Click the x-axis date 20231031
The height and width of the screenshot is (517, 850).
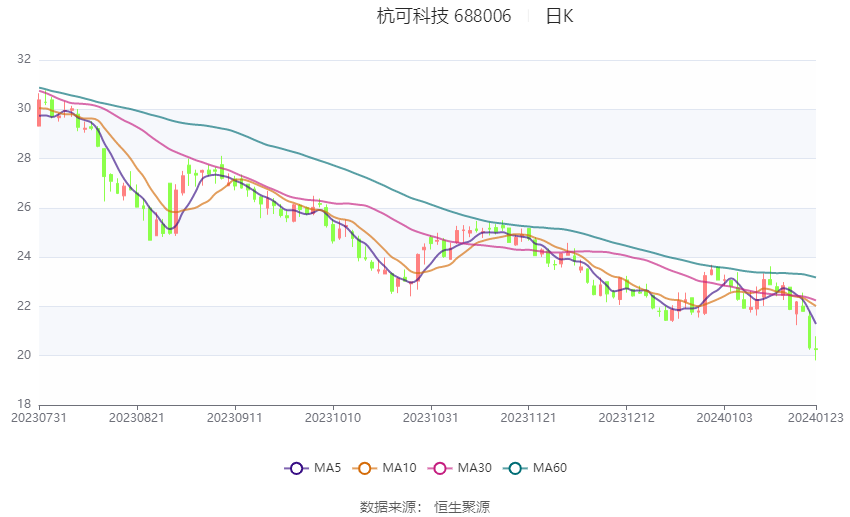pyautogui.click(x=430, y=418)
